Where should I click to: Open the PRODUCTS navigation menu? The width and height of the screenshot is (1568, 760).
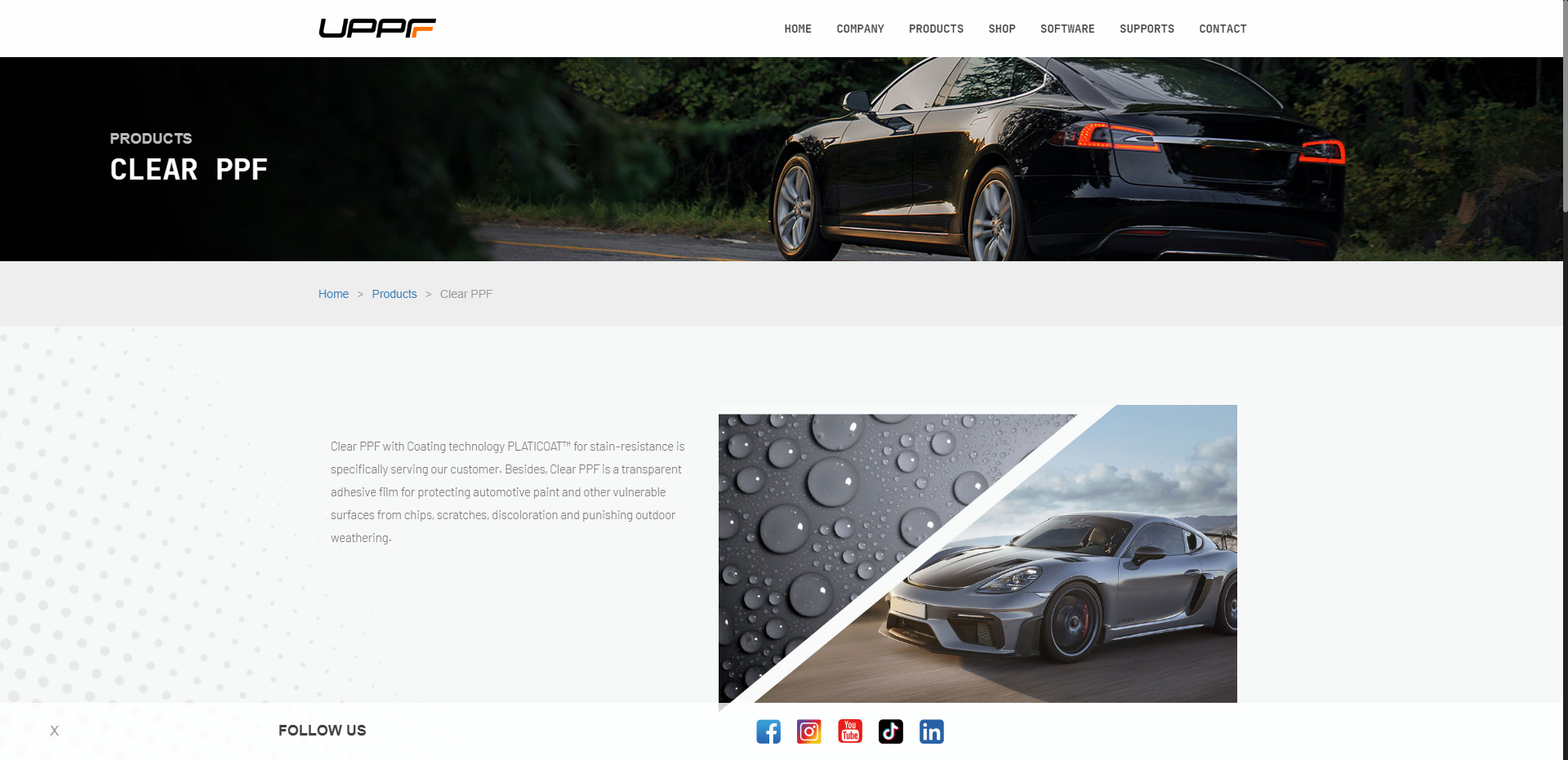pyautogui.click(x=936, y=29)
